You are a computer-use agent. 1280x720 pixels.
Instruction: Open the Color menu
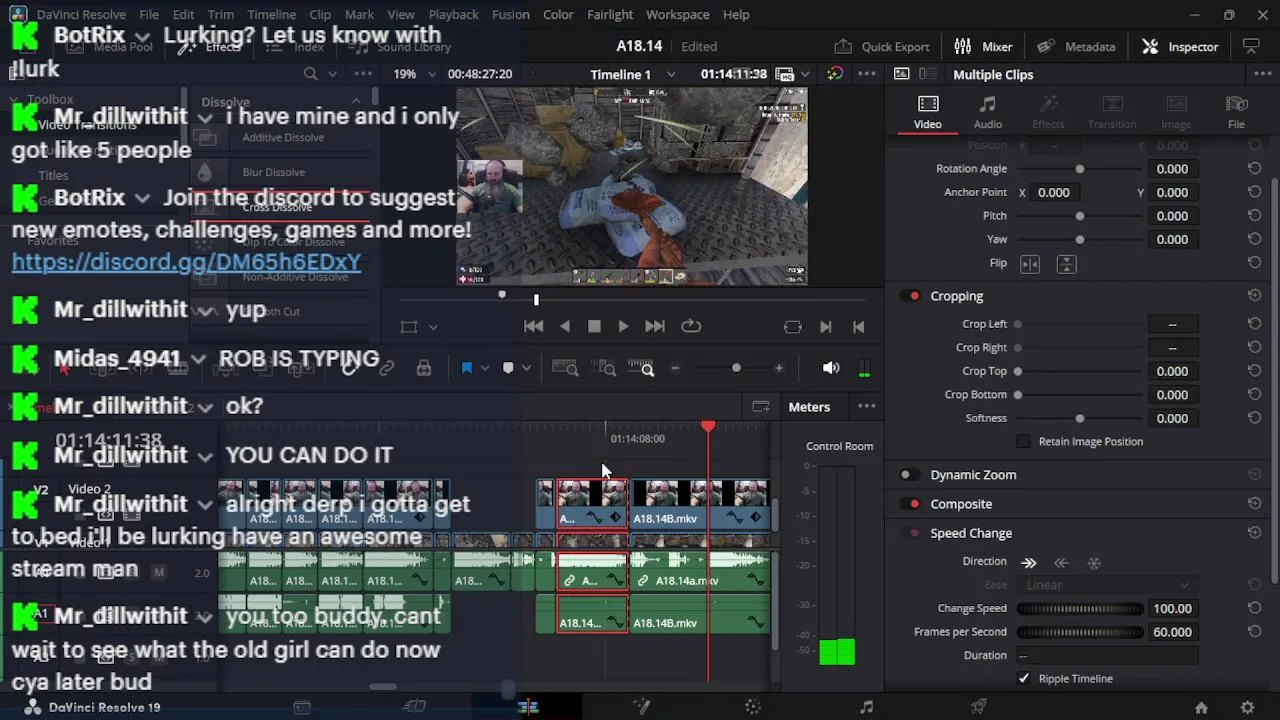pos(558,14)
